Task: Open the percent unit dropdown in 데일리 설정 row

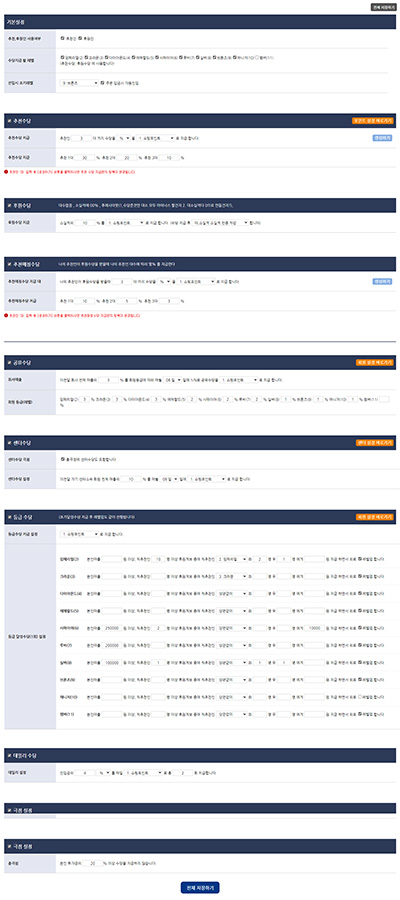Action: coord(103,773)
